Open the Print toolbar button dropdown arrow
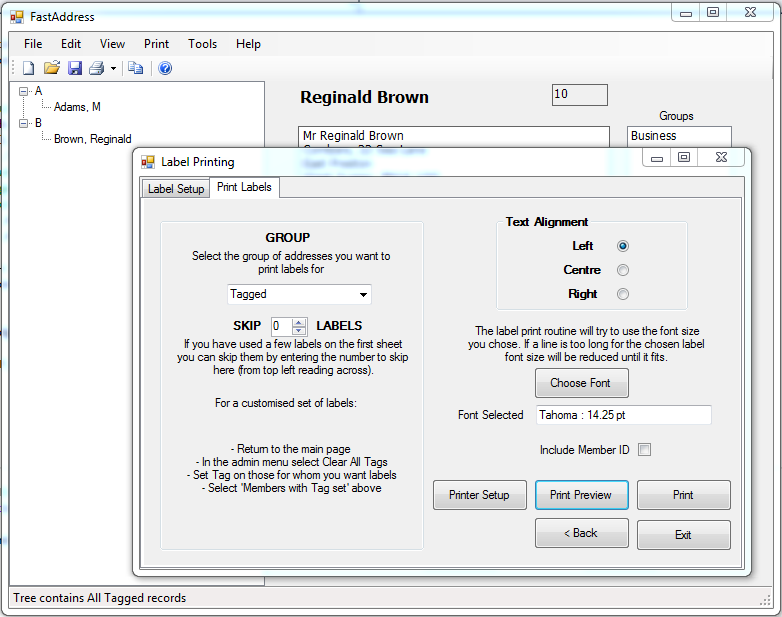782x617 pixels. (x=113, y=69)
